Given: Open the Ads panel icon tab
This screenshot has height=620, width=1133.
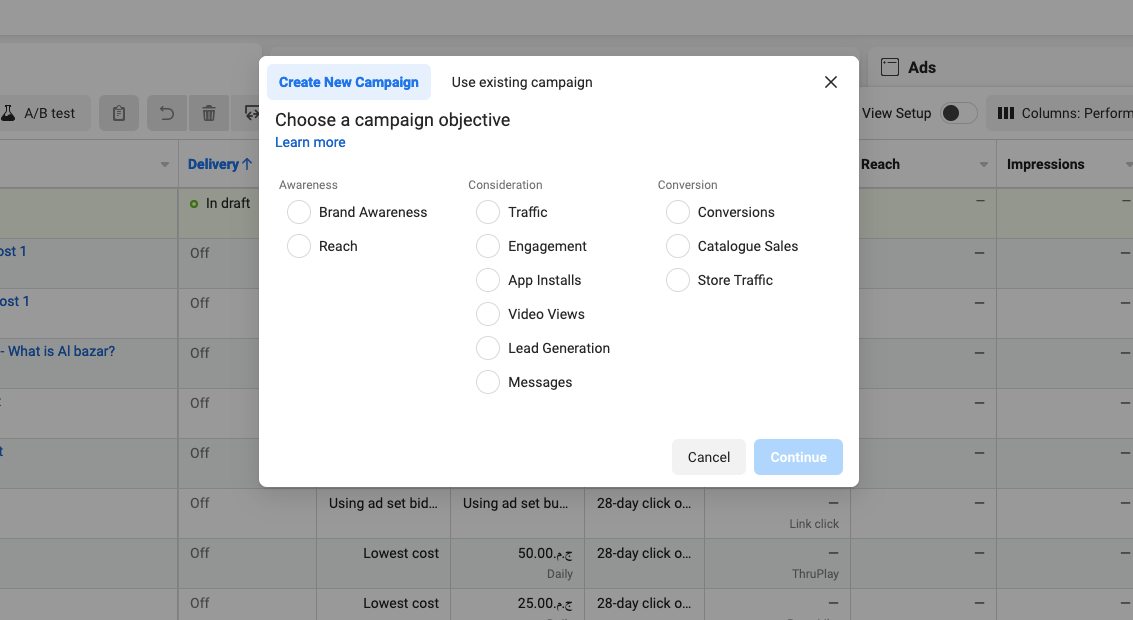Looking at the screenshot, I should (x=889, y=67).
